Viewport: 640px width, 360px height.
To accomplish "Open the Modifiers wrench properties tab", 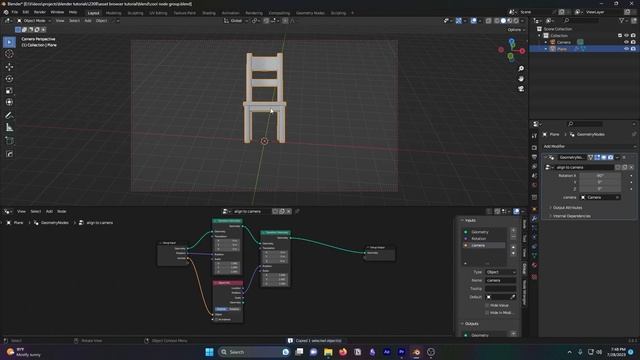I will 534,219.
